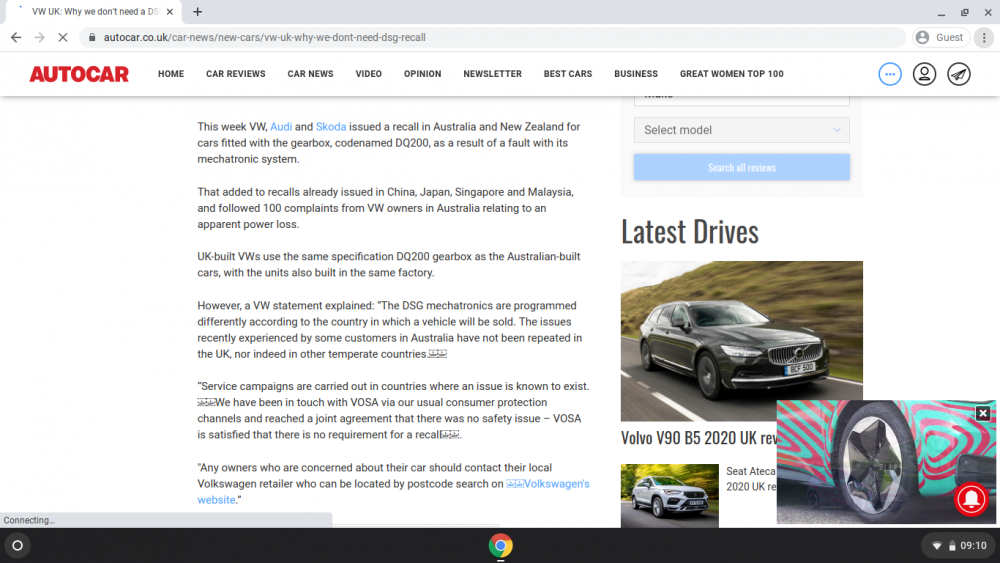Click the Autocar logo
Image resolution: width=1000 pixels, height=563 pixels.
pyautogui.click(x=79, y=74)
